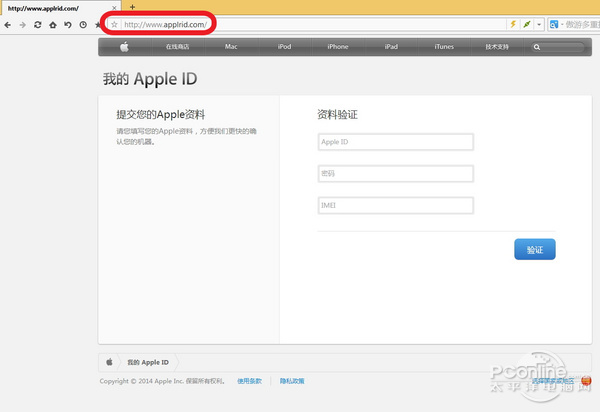
Task: Focus the 密码 password field
Action: pyautogui.click(x=396, y=174)
